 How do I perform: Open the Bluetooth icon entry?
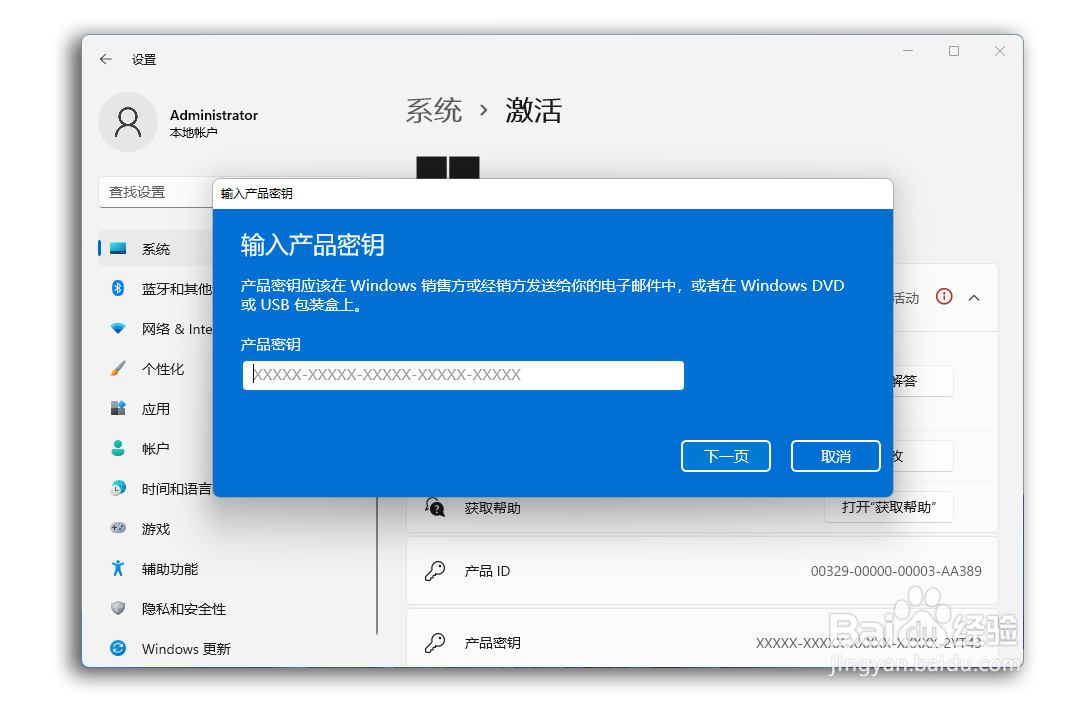pyautogui.click(x=118, y=289)
